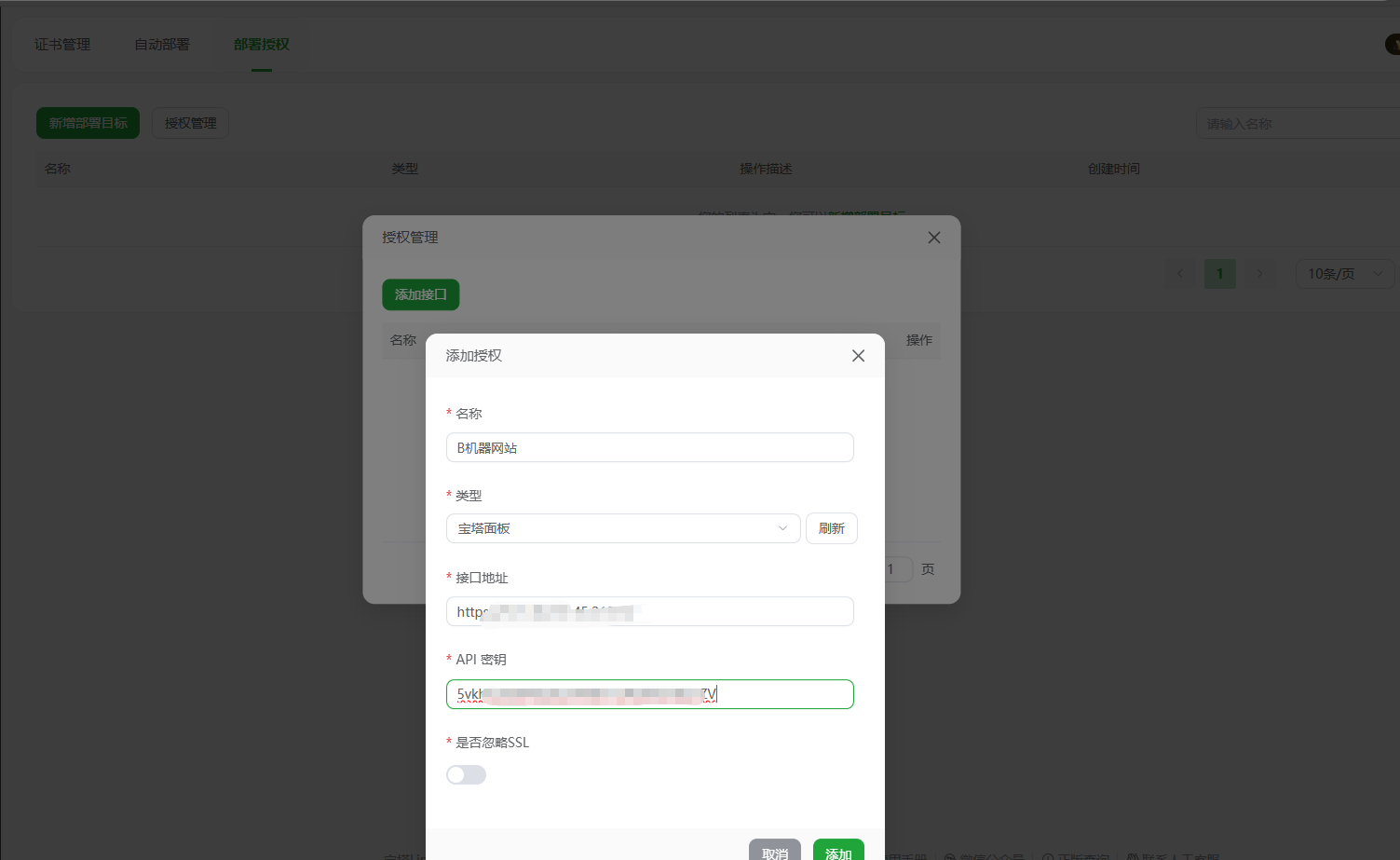Open the 类型 dropdown showing 宝塔面板
This screenshot has width=1400, height=860.
click(x=622, y=528)
